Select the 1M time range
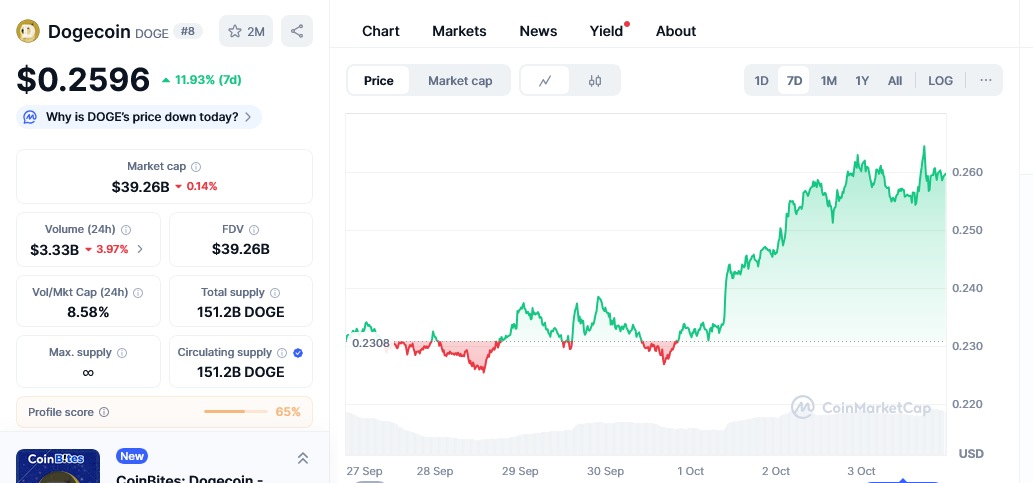Image resolution: width=1033 pixels, height=483 pixels. tap(828, 81)
